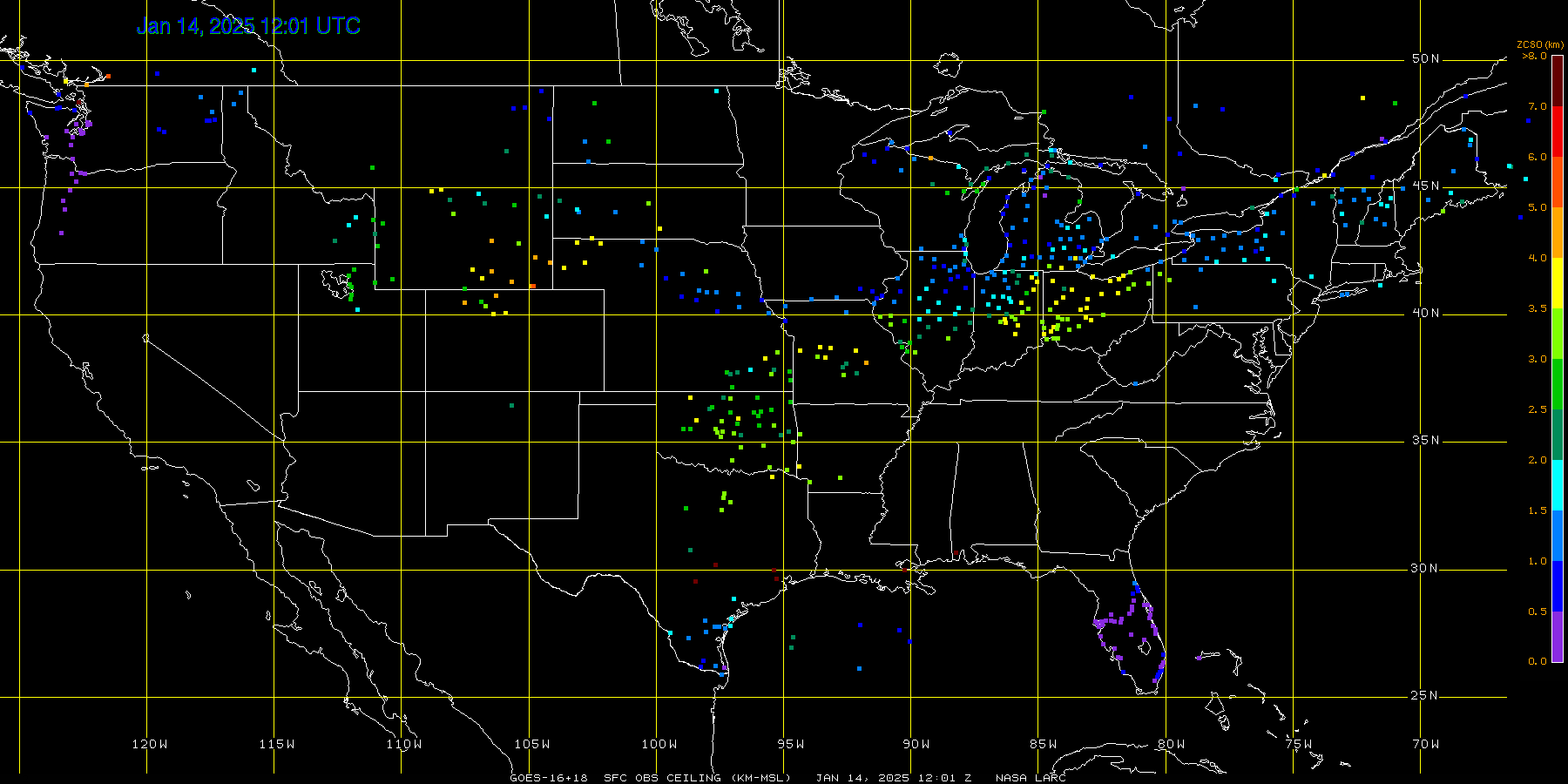Pick the dark red color bar segment
1568x784 pixels.
(x=1558, y=82)
